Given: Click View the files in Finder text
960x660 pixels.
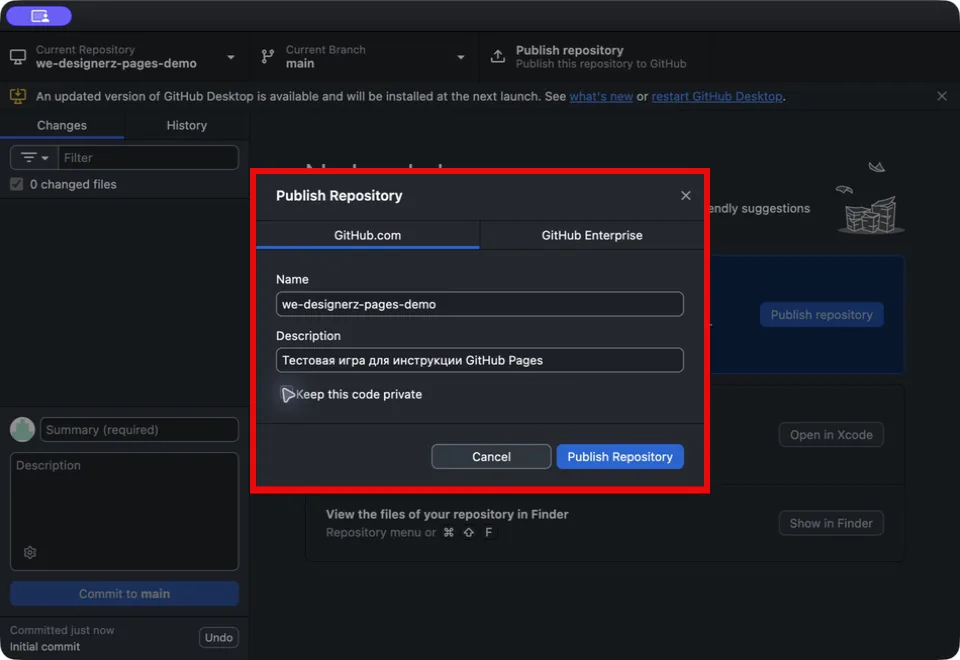Looking at the screenshot, I should 447,514.
